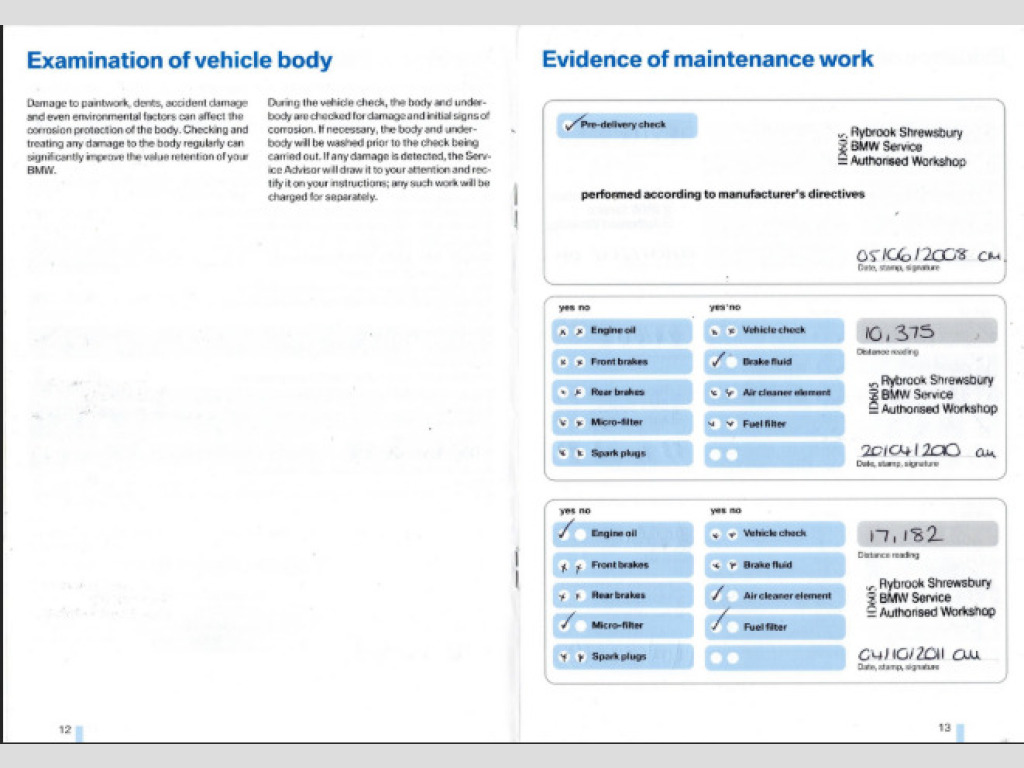Click Spark plugs item in the 10,375 record
The width and height of the screenshot is (1024, 768).
[x=620, y=453]
